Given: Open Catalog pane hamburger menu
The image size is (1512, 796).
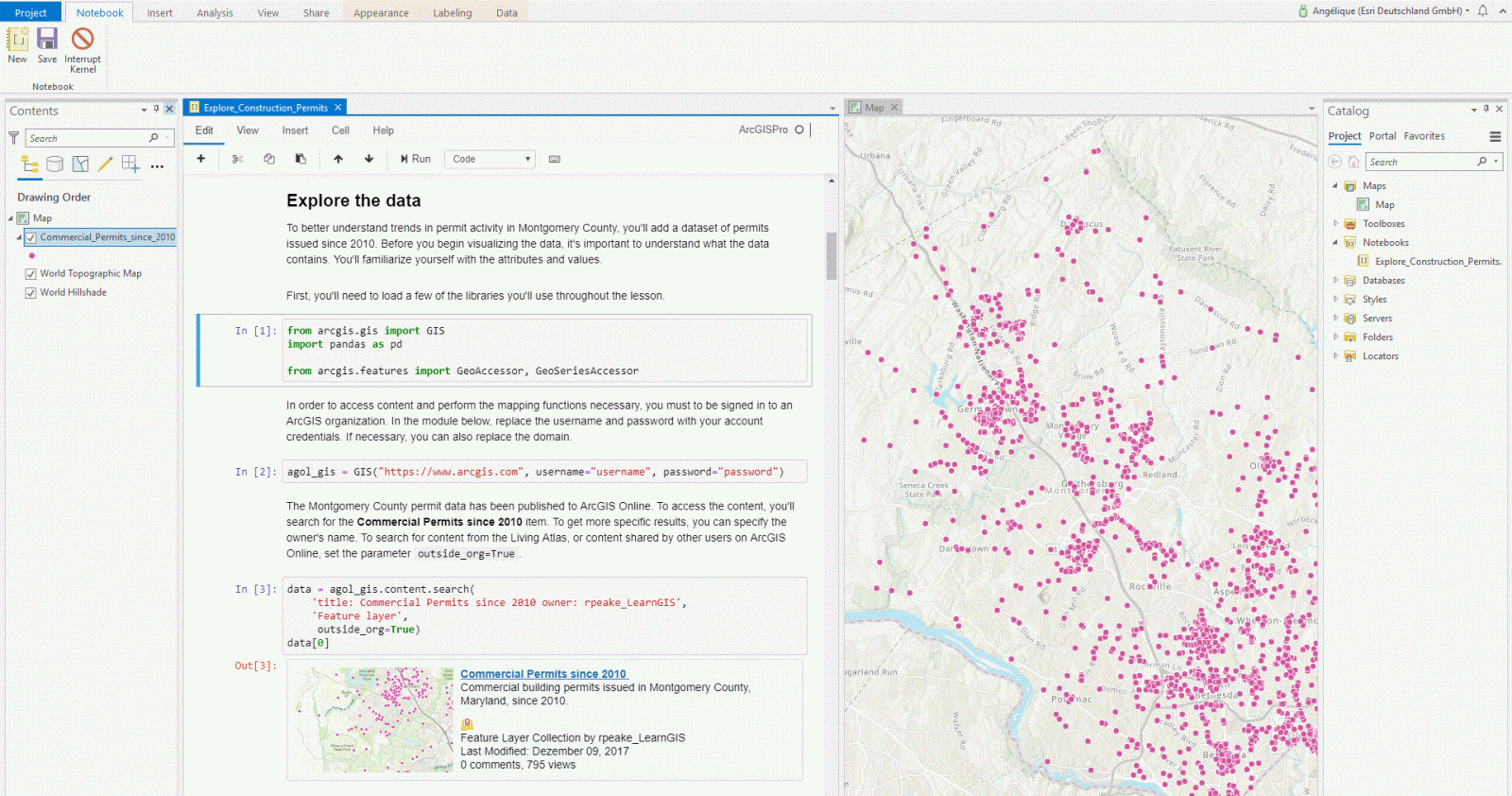Looking at the screenshot, I should [1496, 136].
